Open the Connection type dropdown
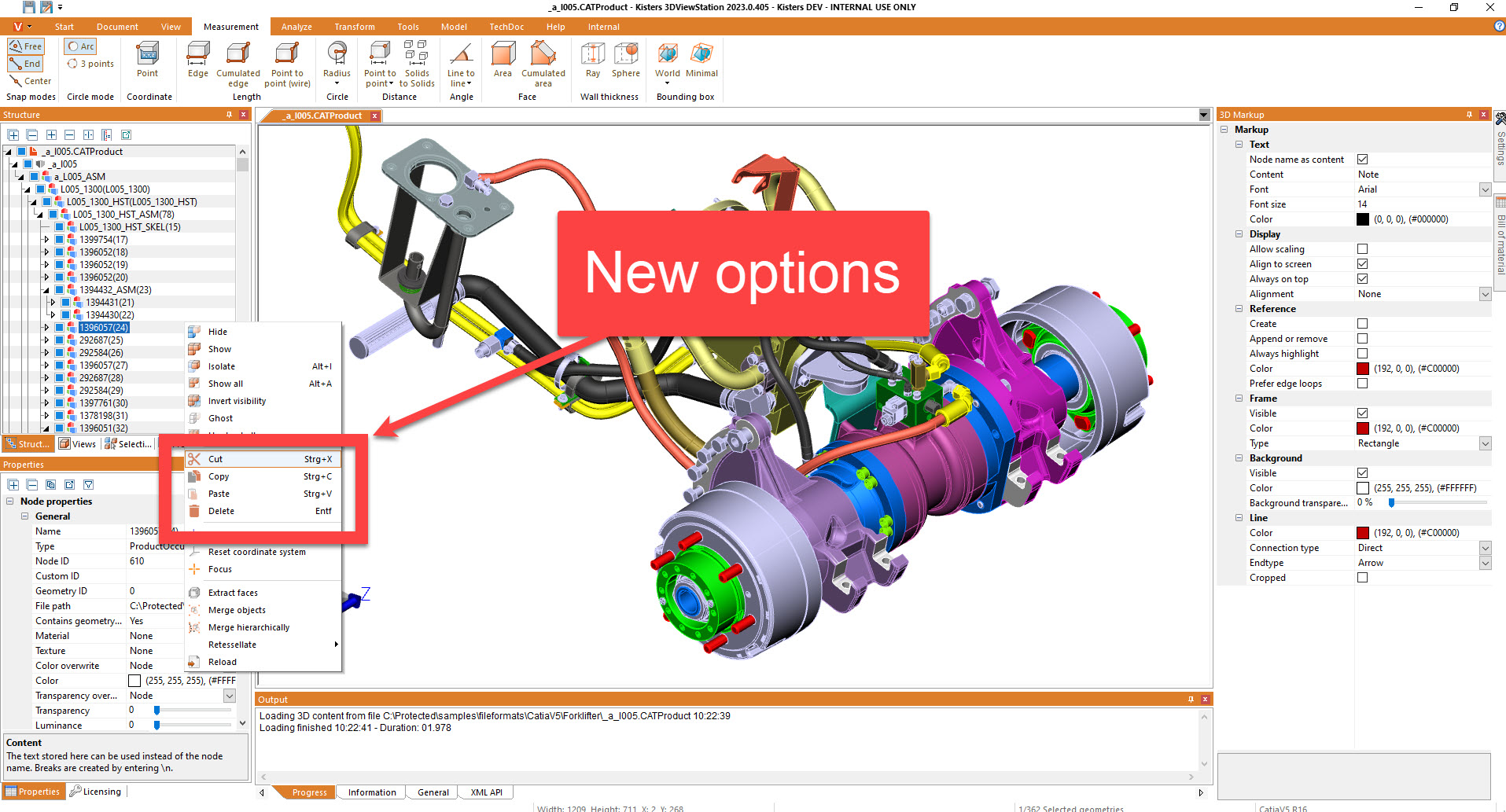1506x812 pixels. click(1485, 548)
